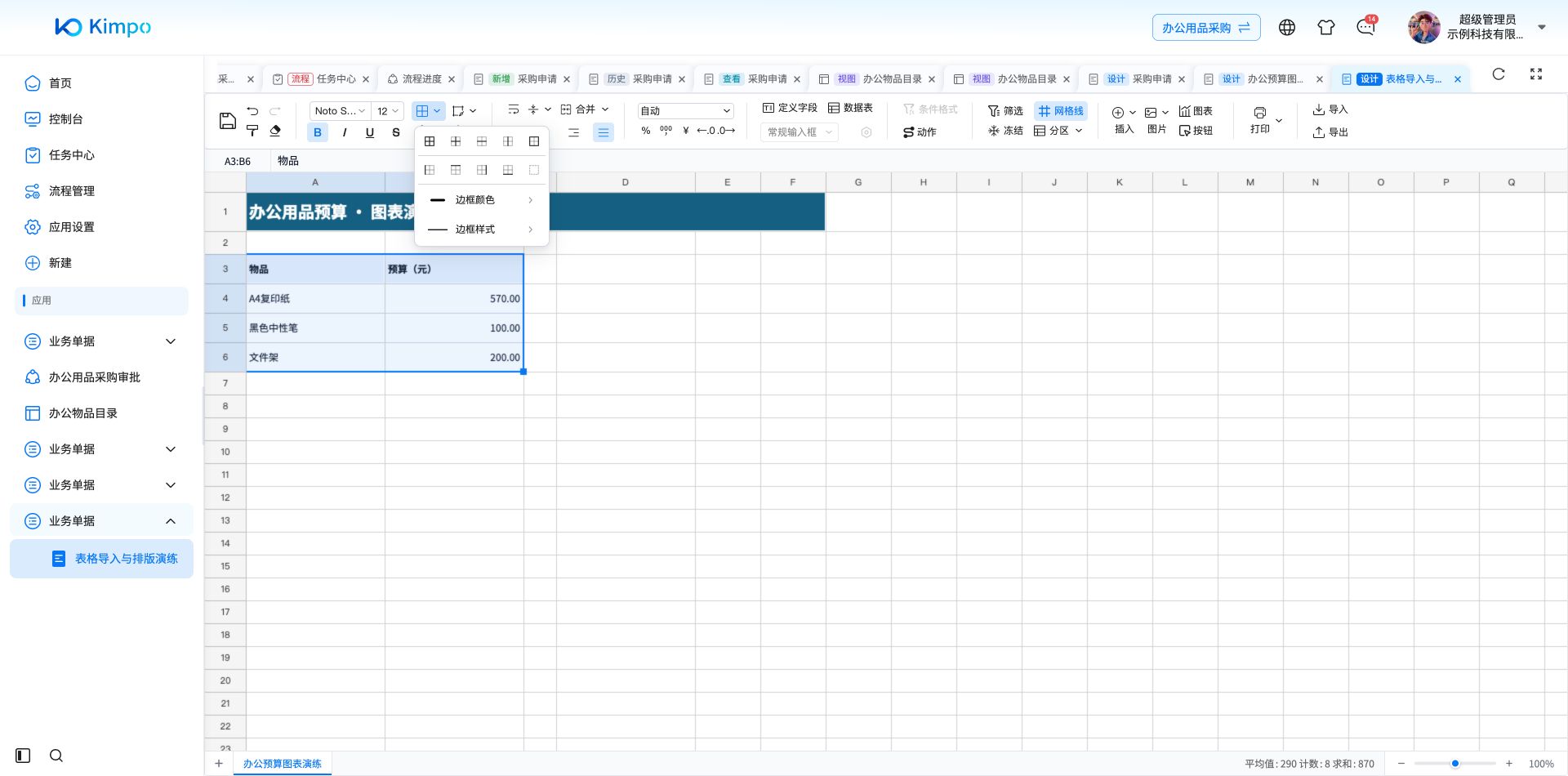Screen dimensions: 1568x776
Task: Open the shirt theme icon
Action: pyautogui.click(x=1326, y=28)
